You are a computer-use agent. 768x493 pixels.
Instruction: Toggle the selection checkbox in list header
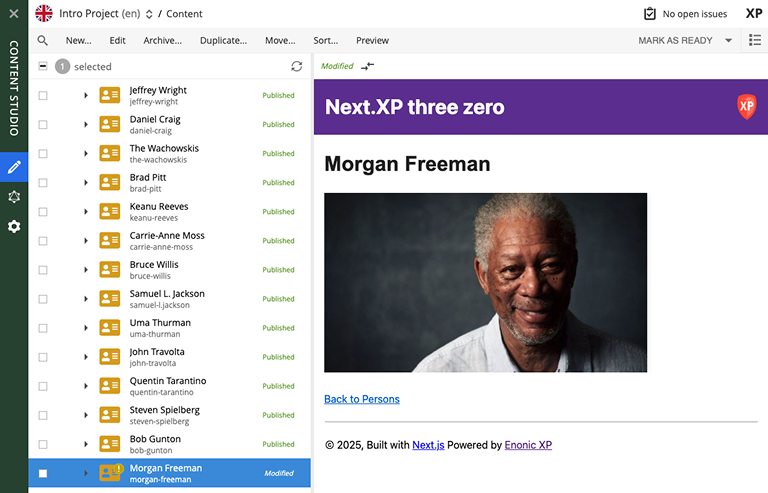pyautogui.click(x=43, y=66)
